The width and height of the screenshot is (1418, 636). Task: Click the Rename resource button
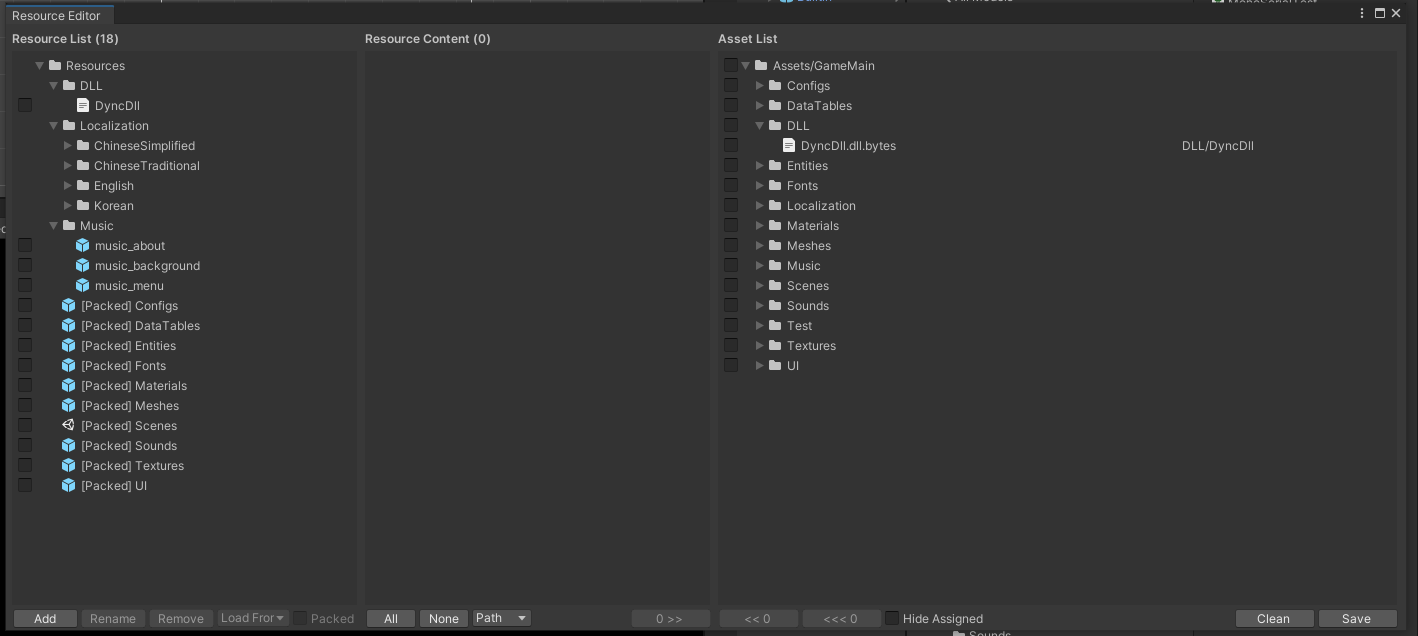tap(113, 618)
